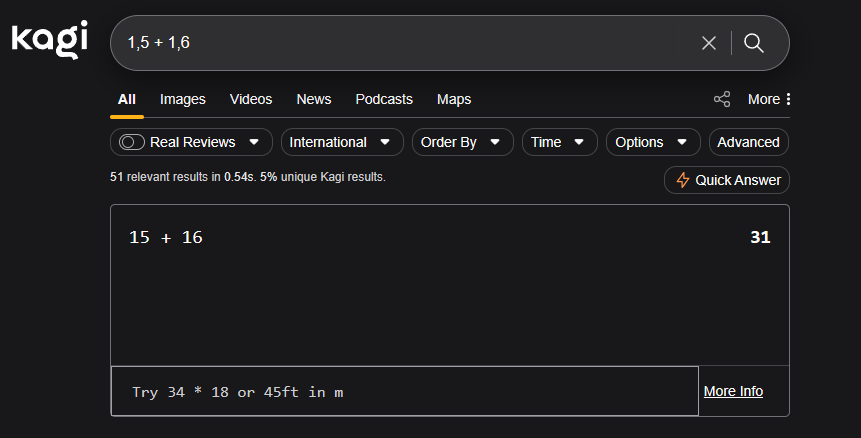Select the calculator result 31
The image size is (861, 438).
click(761, 237)
